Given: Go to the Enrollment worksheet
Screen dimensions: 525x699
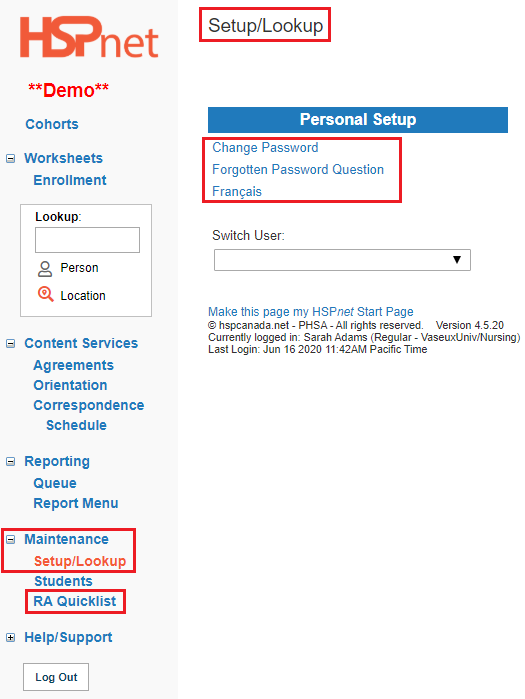Looking at the screenshot, I should pyautogui.click(x=70, y=180).
